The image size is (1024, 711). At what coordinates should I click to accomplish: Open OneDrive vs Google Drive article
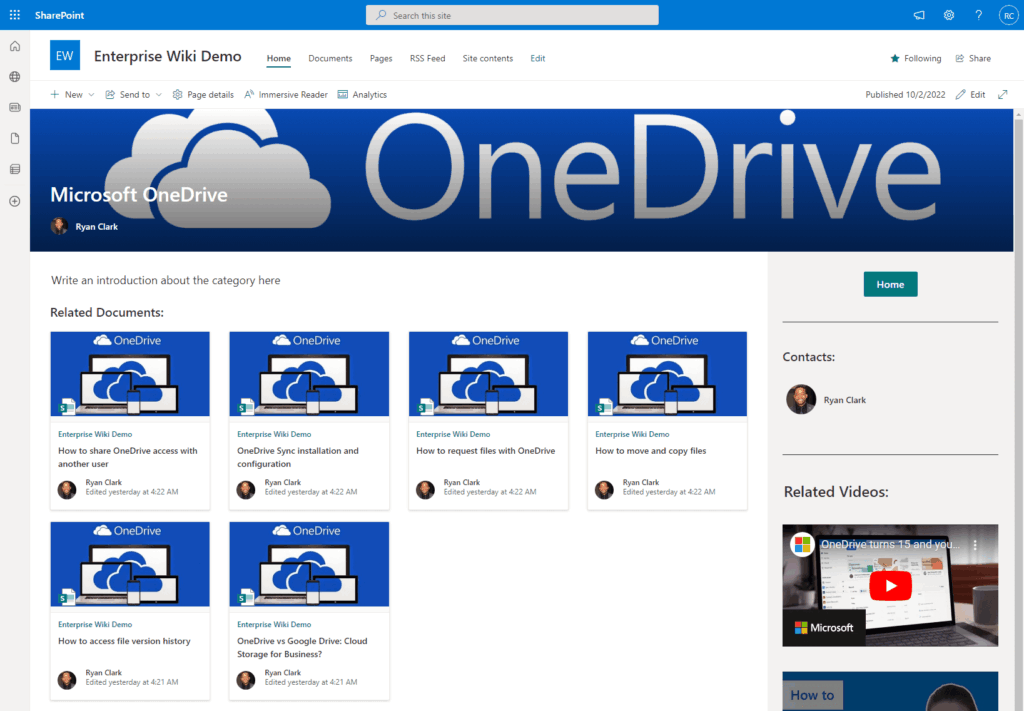click(302, 647)
